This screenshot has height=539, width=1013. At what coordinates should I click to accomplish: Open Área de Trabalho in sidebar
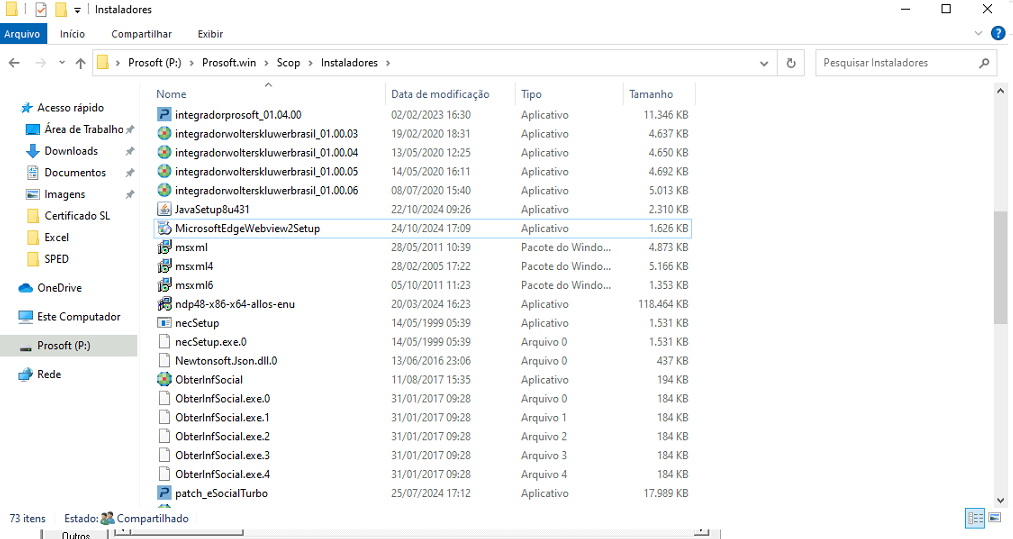(x=84, y=129)
